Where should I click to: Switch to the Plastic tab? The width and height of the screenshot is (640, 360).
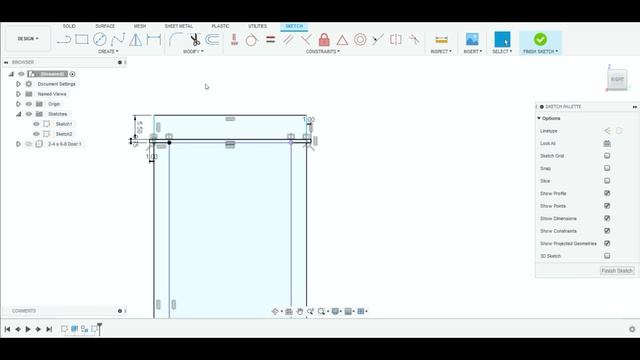point(220,26)
